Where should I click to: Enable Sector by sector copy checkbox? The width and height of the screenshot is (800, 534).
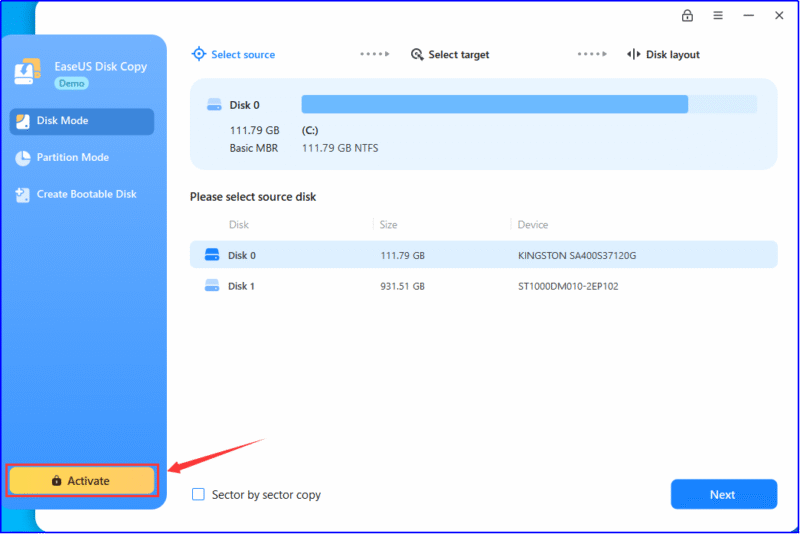point(198,494)
